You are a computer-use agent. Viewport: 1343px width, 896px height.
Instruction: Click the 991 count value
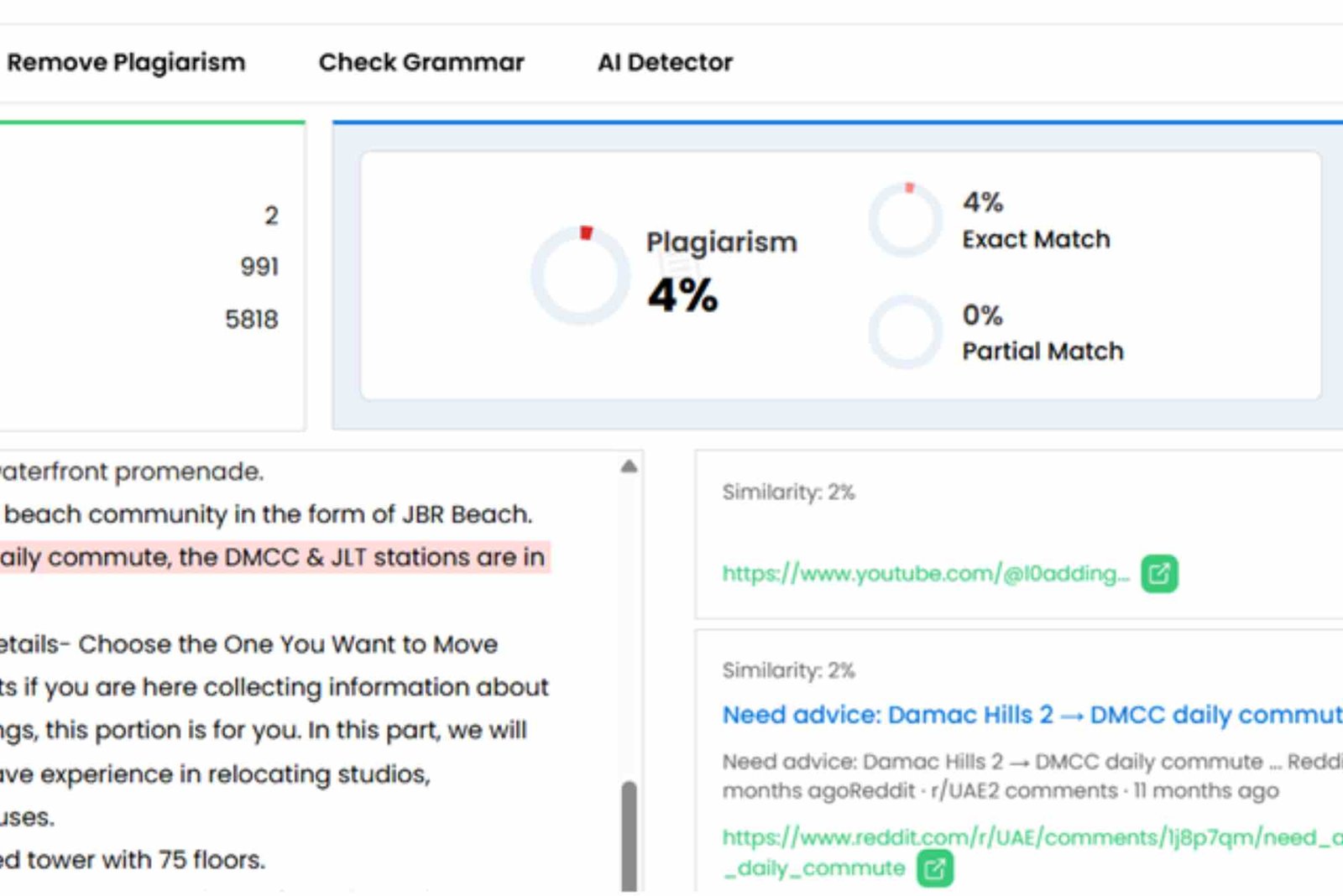pos(259,267)
